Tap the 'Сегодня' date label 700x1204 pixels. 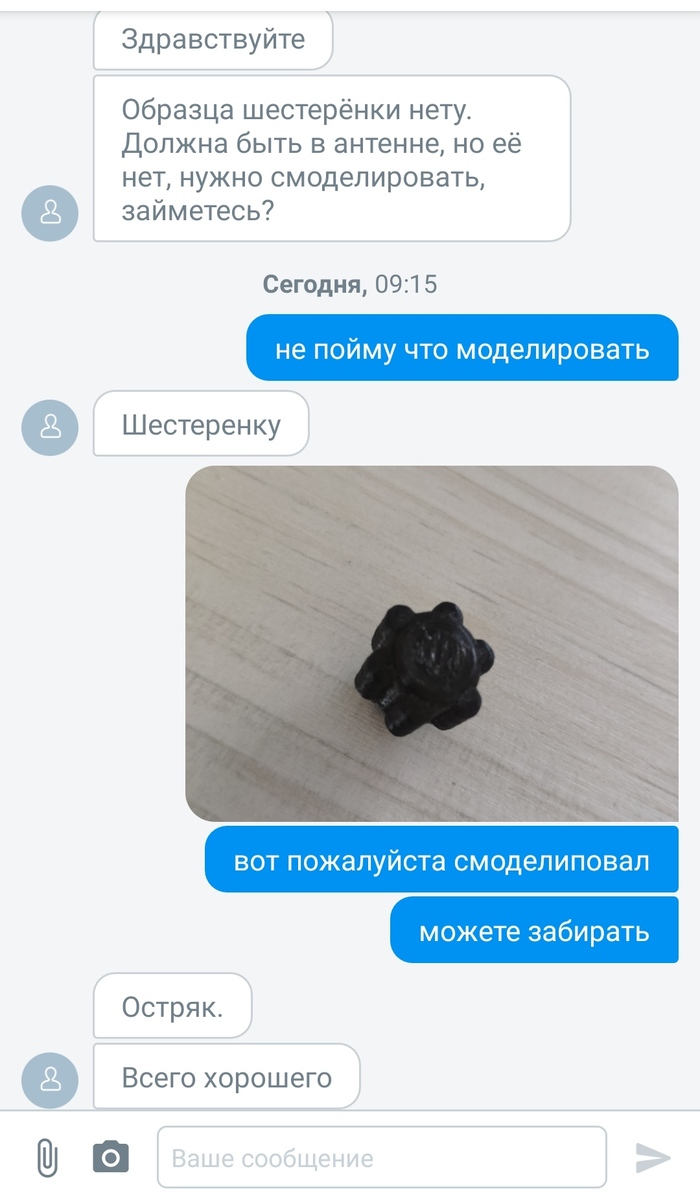(315, 284)
